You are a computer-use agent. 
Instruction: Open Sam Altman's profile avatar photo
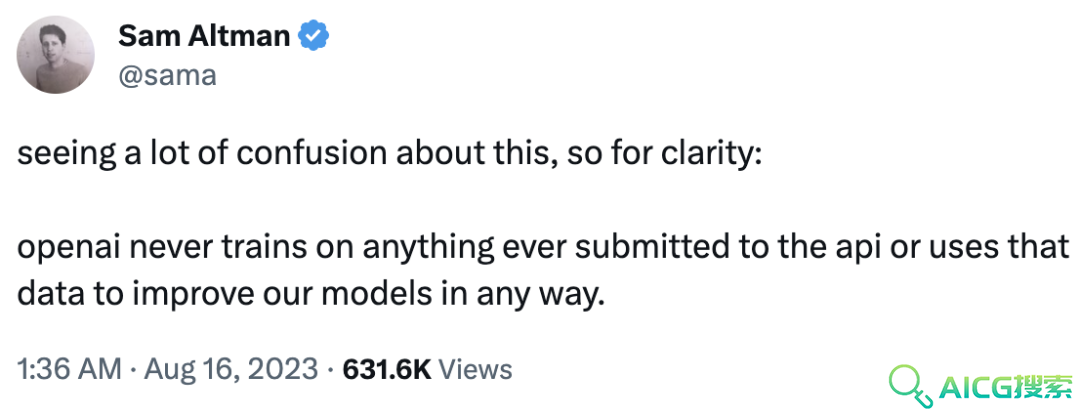point(55,54)
